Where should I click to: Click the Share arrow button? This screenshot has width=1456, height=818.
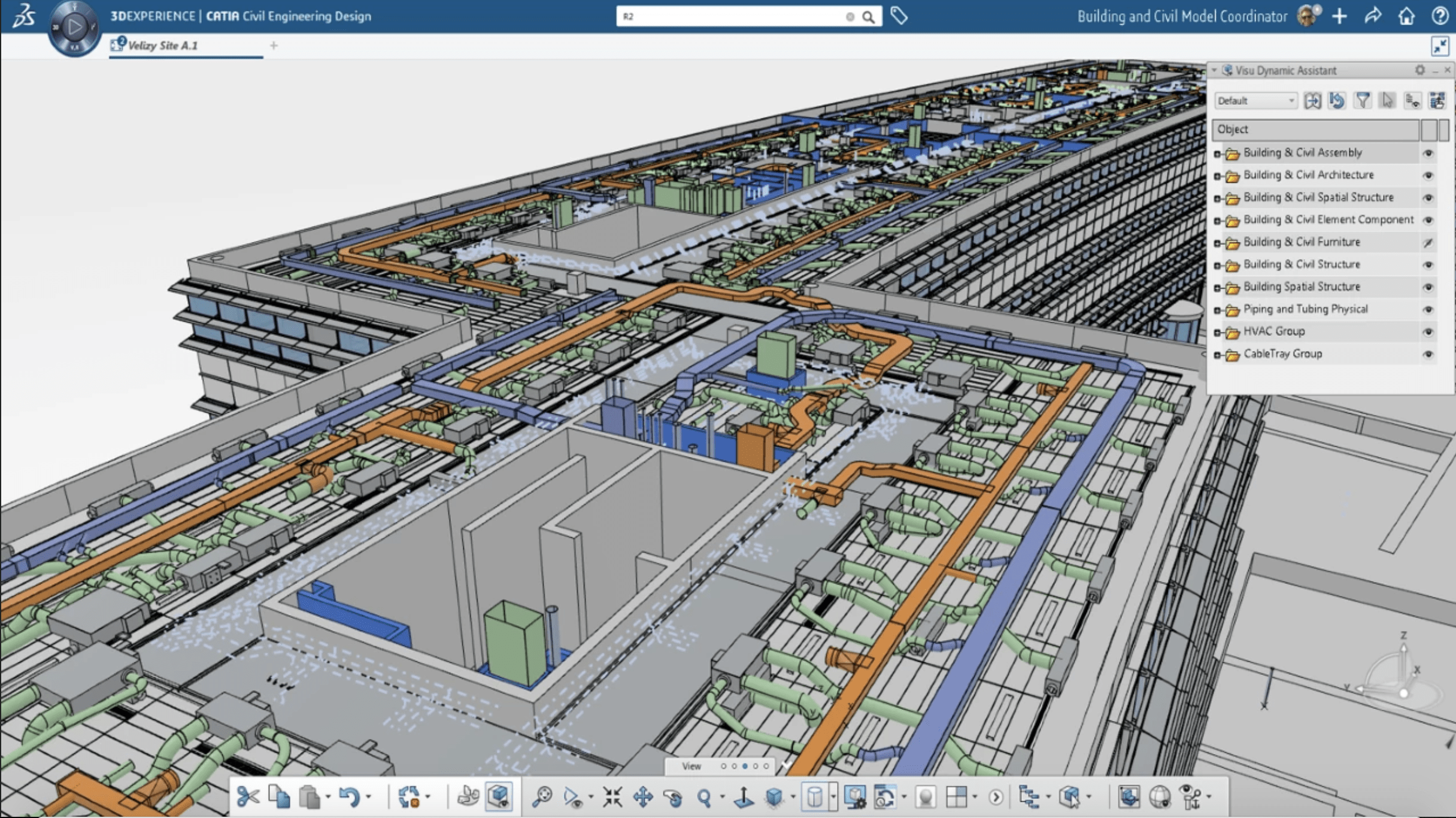[1373, 16]
